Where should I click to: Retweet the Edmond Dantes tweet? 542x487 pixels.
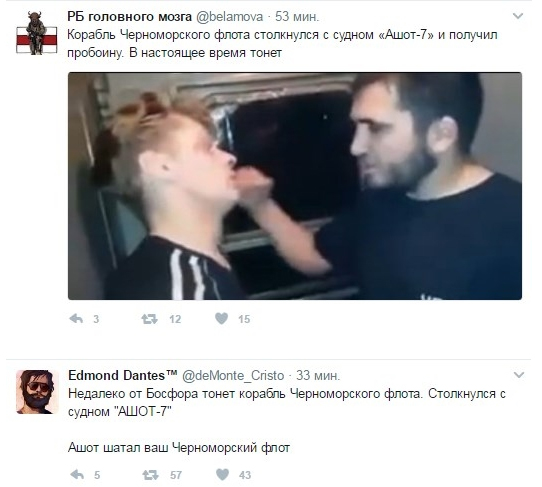click(150, 475)
